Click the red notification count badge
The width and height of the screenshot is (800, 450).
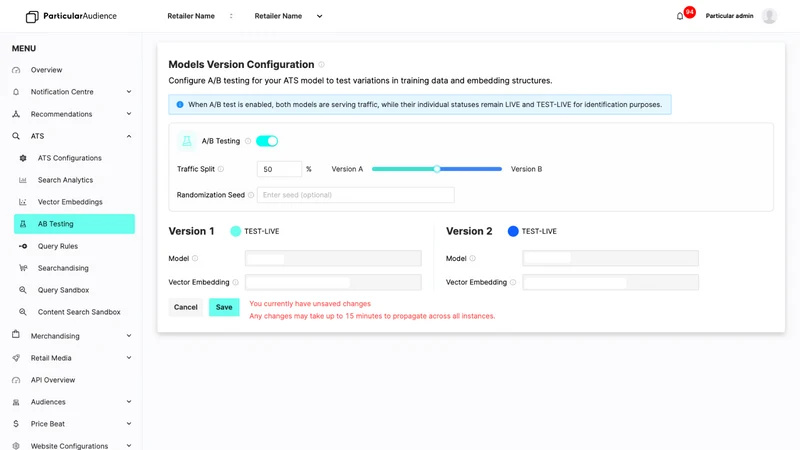(689, 12)
